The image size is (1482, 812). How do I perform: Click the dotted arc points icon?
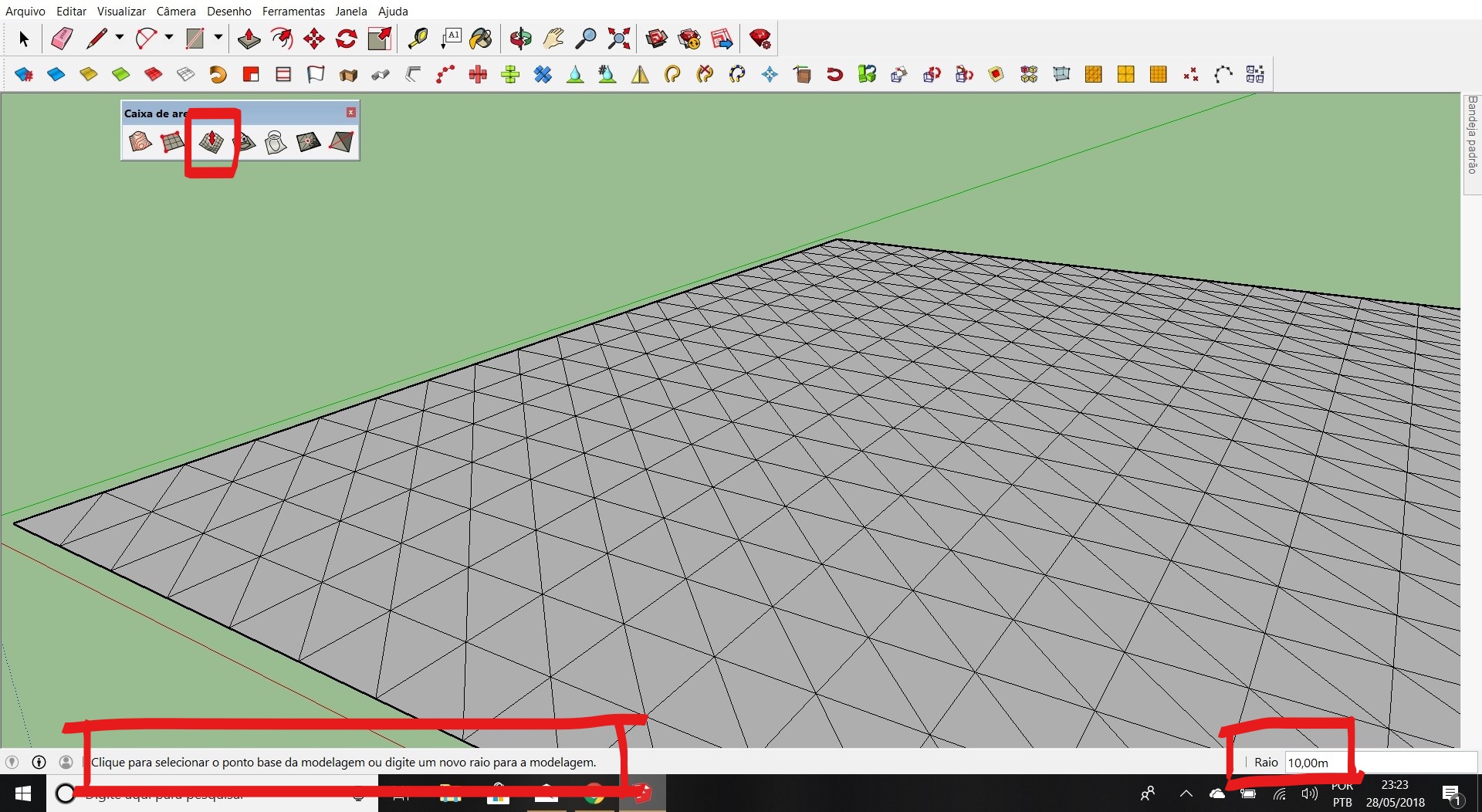1223,74
